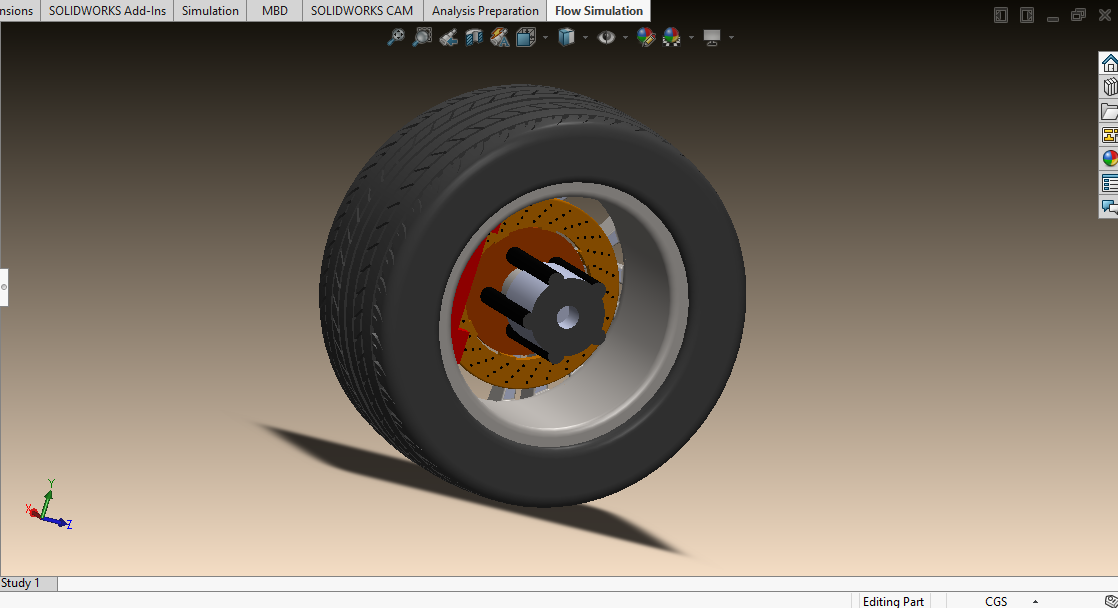This screenshot has width=1118, height=608.
Task: Switch to the MBD tab
Action: point(275,11)
